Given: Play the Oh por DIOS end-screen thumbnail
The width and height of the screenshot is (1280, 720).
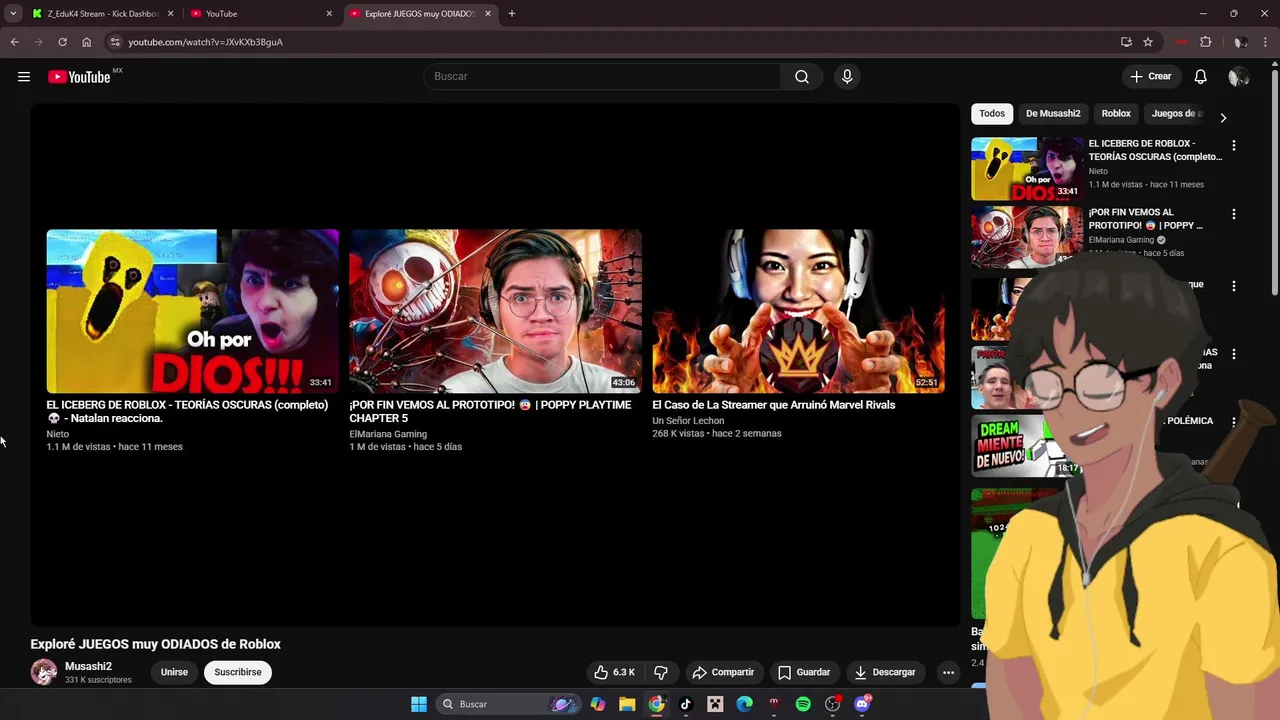Looking at the screenshot, I should pos(192,311).
